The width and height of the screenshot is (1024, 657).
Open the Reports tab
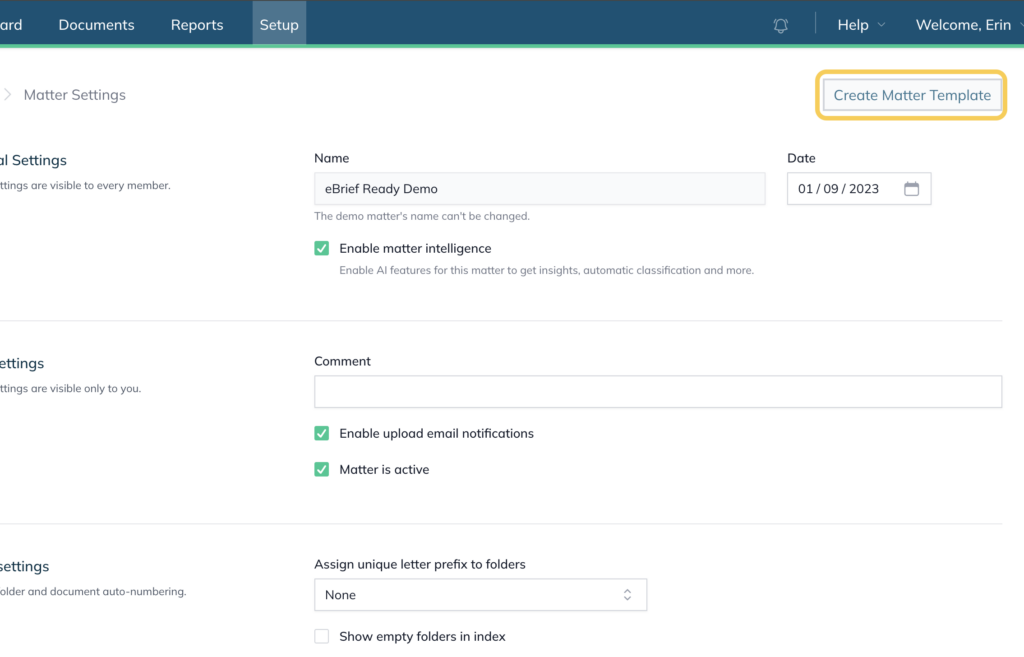pyautogui.click(x=197, y=25)
